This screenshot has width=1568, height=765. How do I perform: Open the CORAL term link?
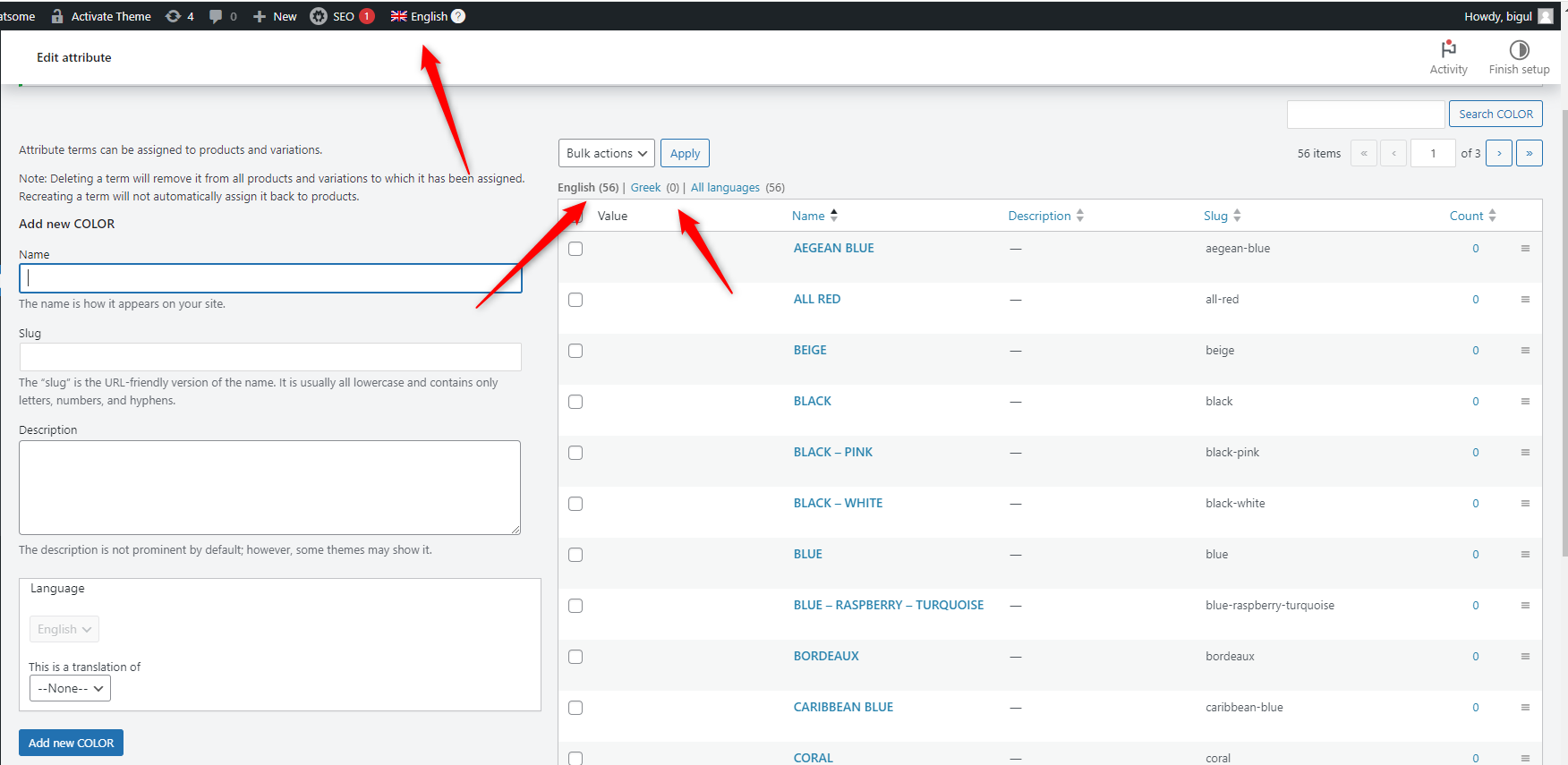(813, 758)
